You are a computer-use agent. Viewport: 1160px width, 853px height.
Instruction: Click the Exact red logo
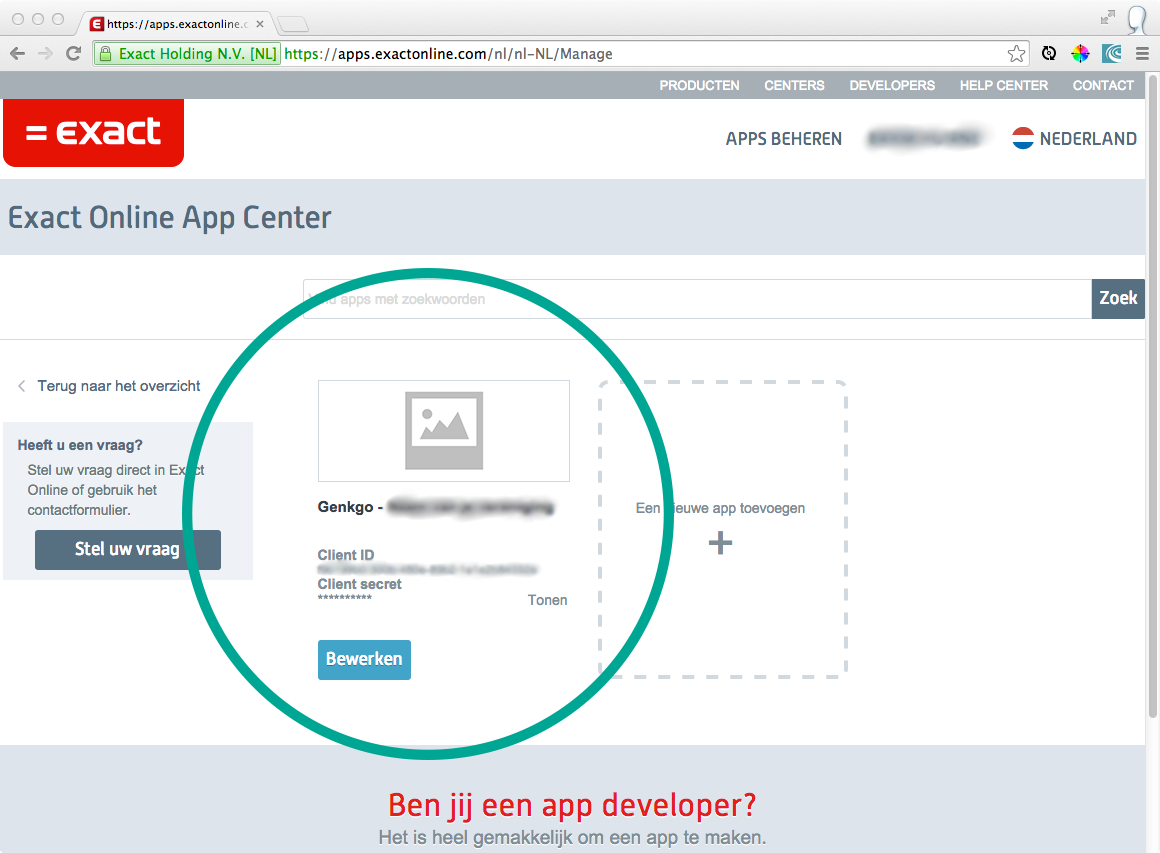[93, 132]
